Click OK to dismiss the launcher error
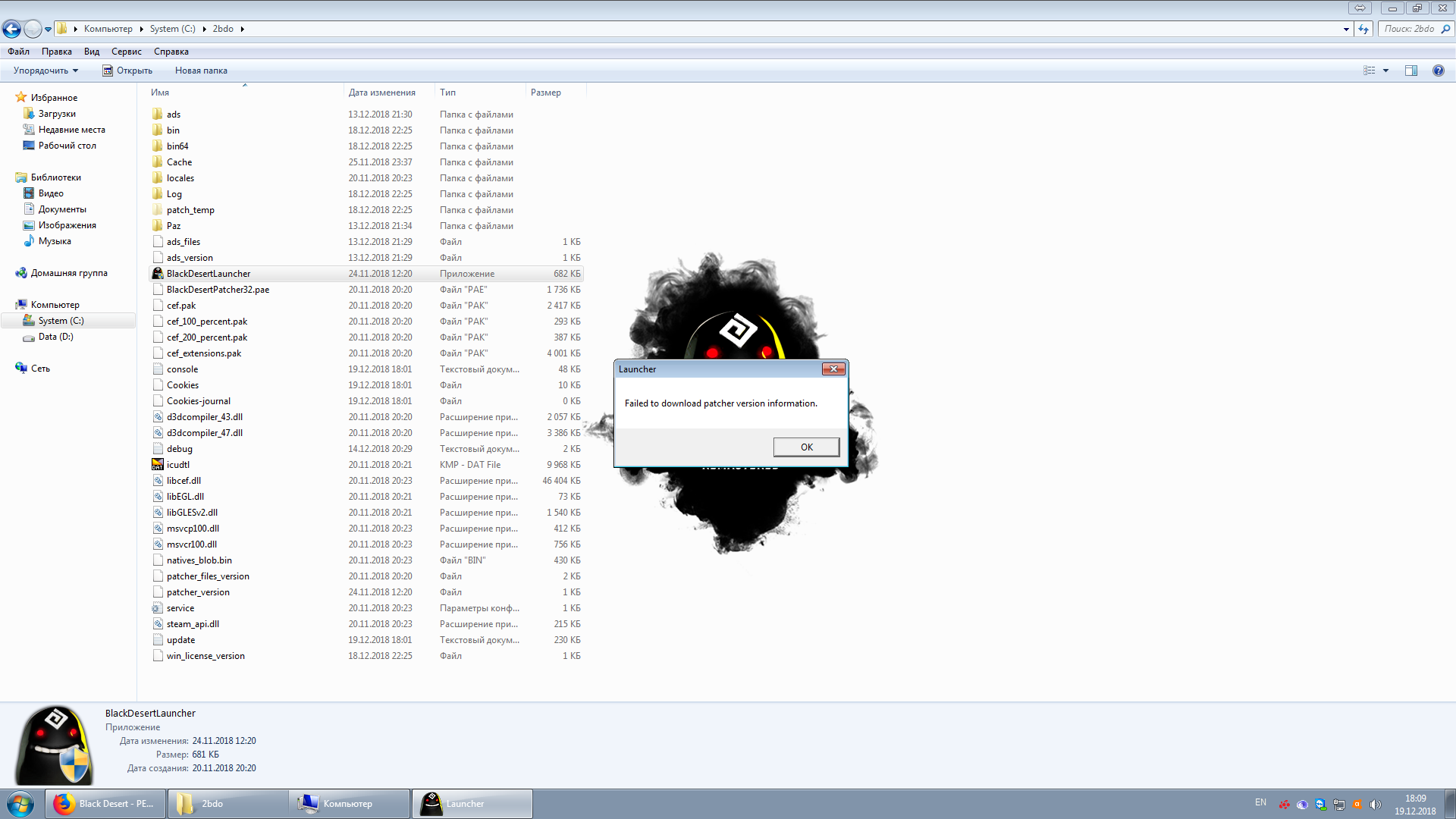This screenshot has width=1456, height=819. tap(806, 446)
